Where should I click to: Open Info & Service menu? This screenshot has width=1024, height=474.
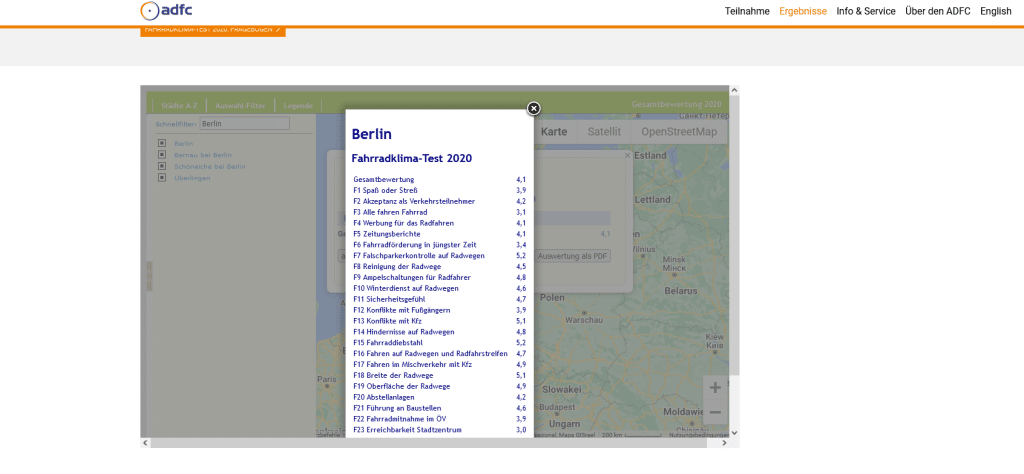pyautogui.click(x=866, y=11)
